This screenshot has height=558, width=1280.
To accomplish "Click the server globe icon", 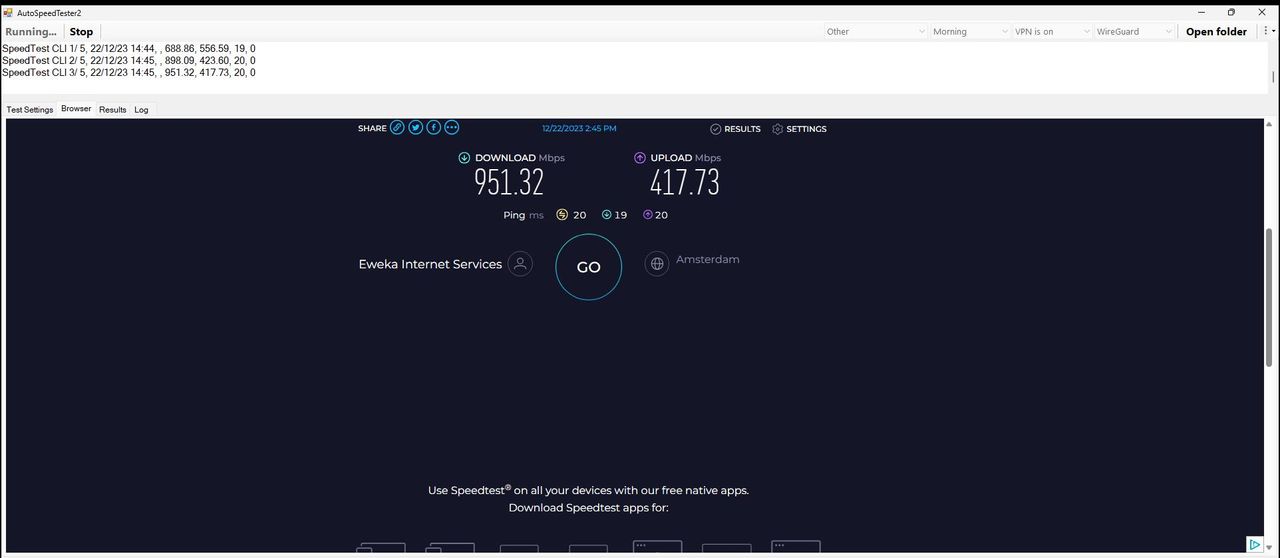I will [x=657, y=264].
